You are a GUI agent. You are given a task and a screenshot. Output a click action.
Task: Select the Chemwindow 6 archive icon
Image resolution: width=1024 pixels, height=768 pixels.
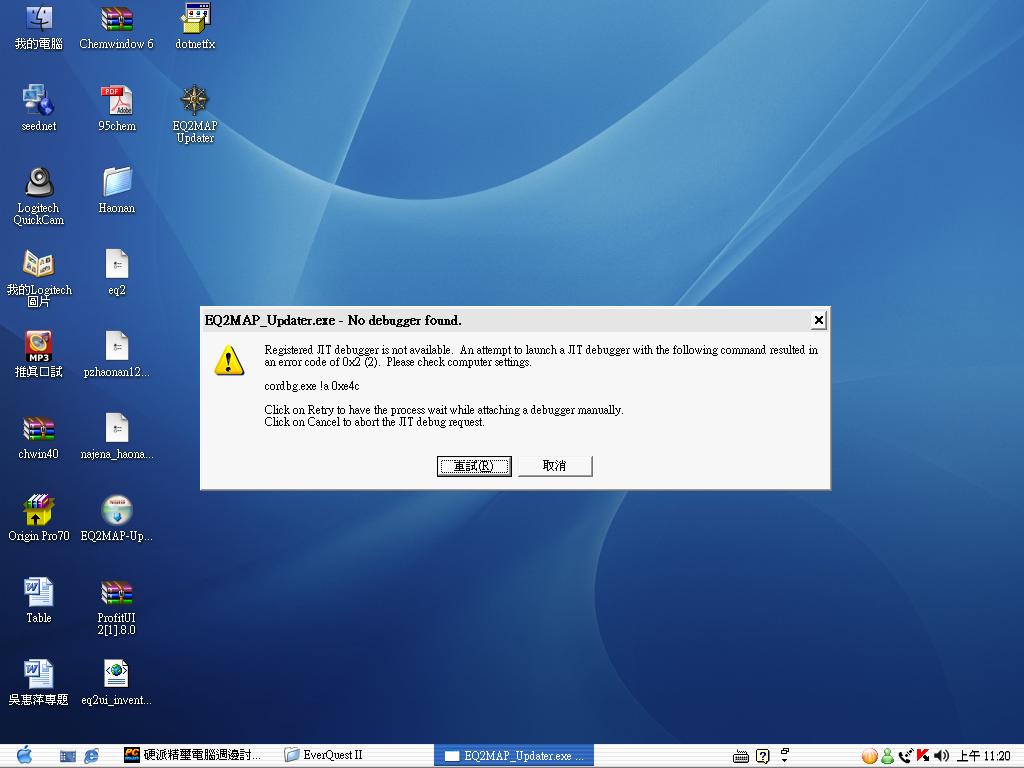pos(117,19)
